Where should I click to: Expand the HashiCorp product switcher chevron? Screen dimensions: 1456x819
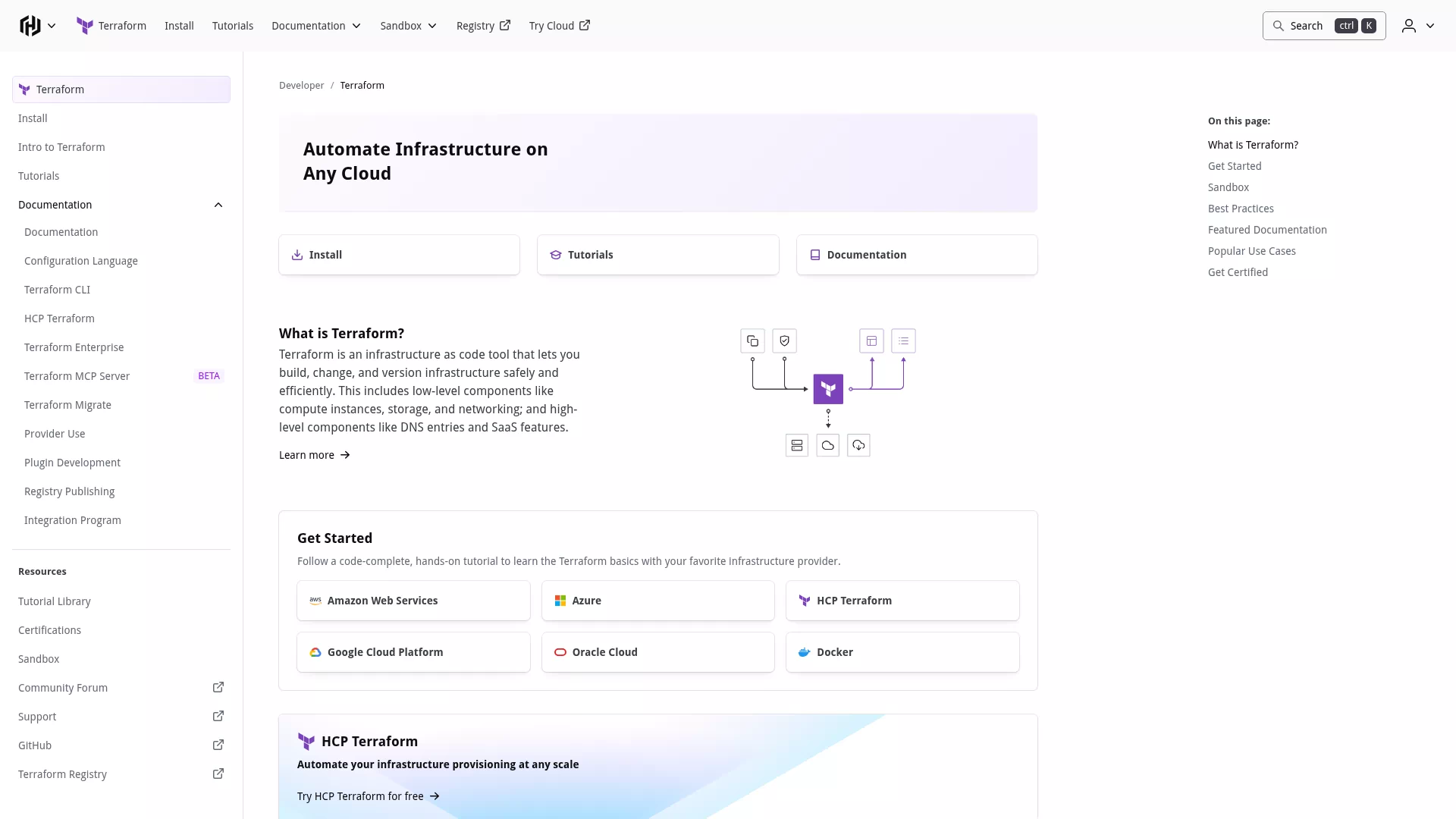52,26
